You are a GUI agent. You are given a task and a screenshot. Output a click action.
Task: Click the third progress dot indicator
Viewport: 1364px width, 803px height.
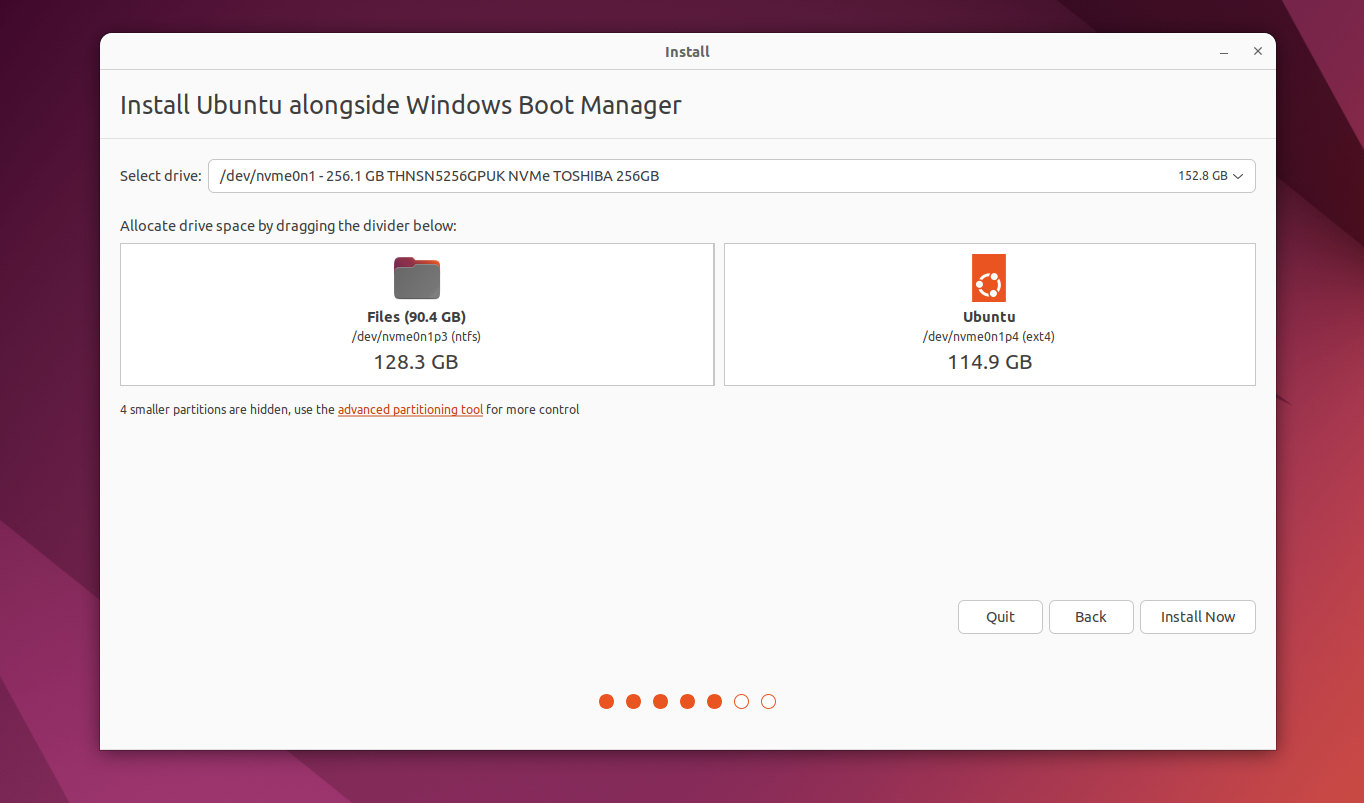pyautogui.click(x=660, y=701)
